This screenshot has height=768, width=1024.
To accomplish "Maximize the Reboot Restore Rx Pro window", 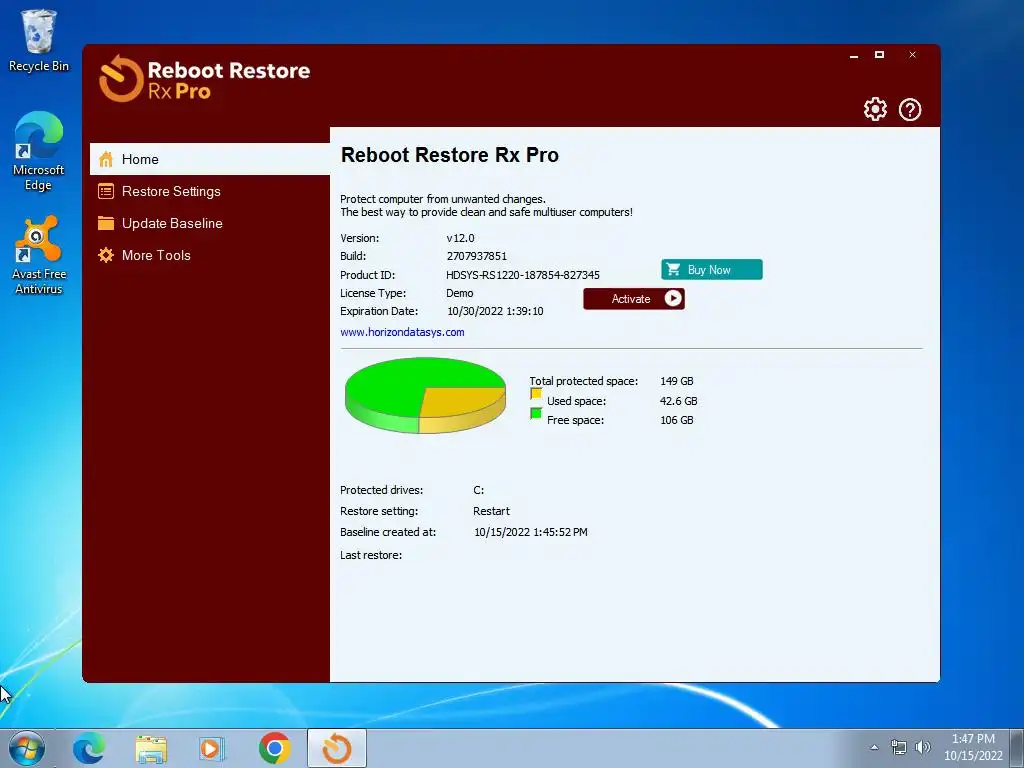I will click(880, 55).
